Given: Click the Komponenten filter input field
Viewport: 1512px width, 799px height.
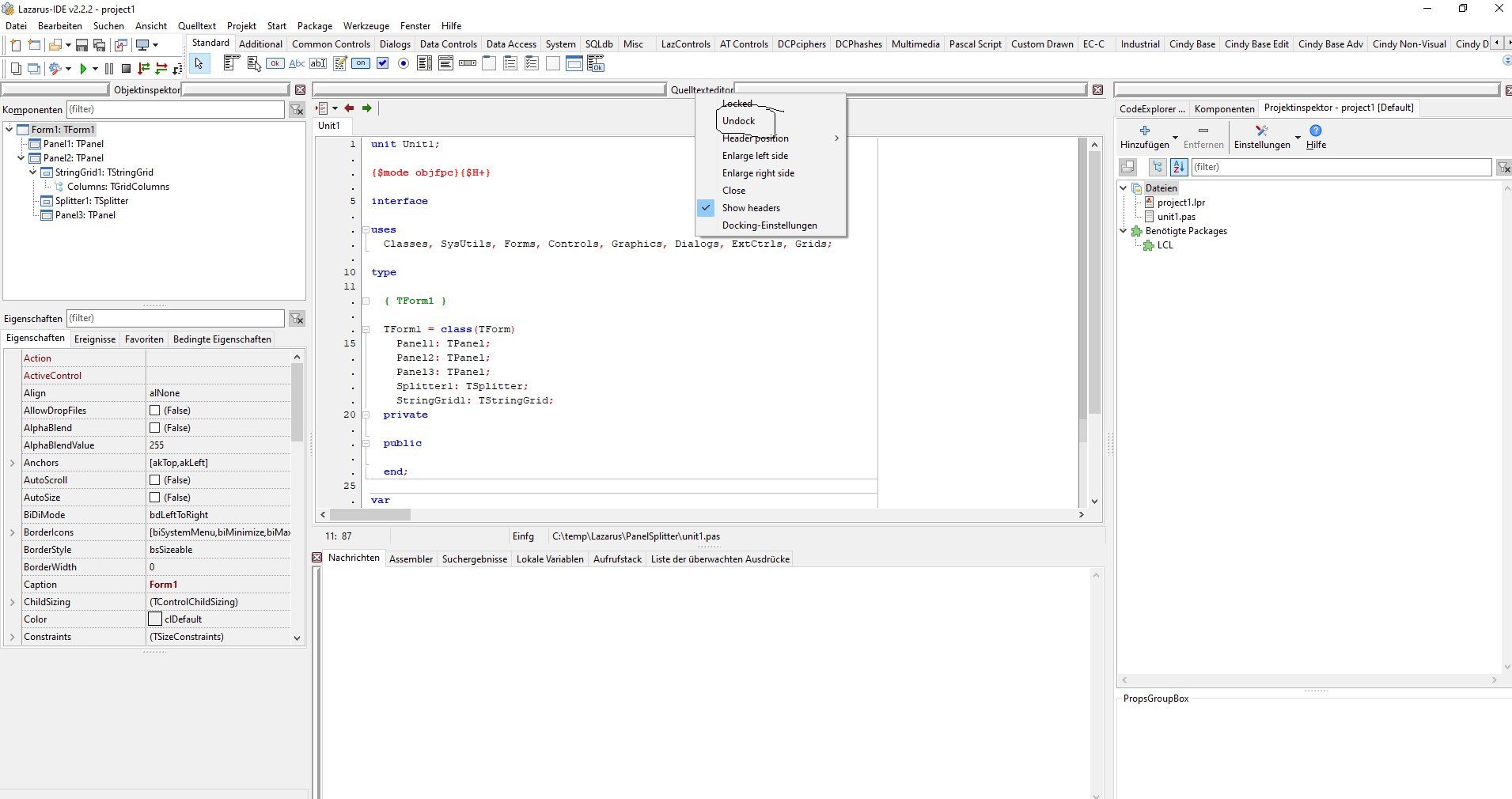Looking at the screenshot, I should pos(175,109).
